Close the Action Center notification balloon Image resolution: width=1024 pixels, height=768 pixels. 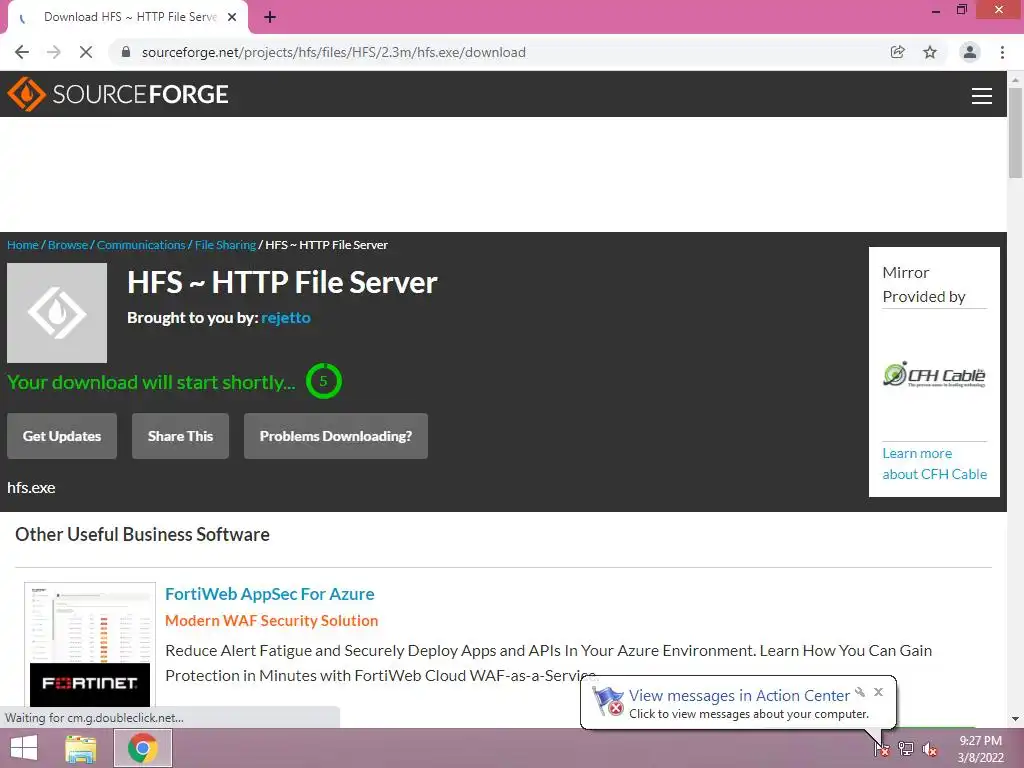878,692
